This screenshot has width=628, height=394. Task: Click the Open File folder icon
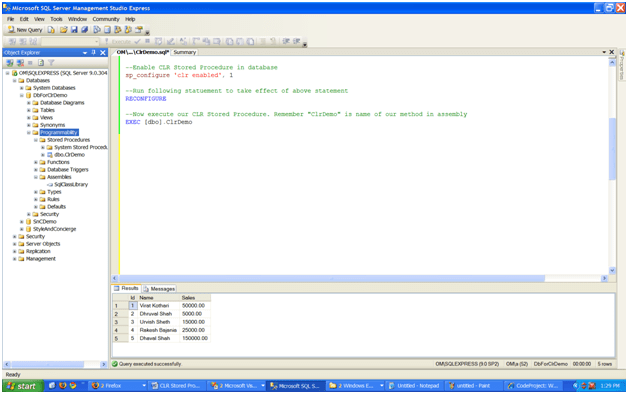[63, 30]
